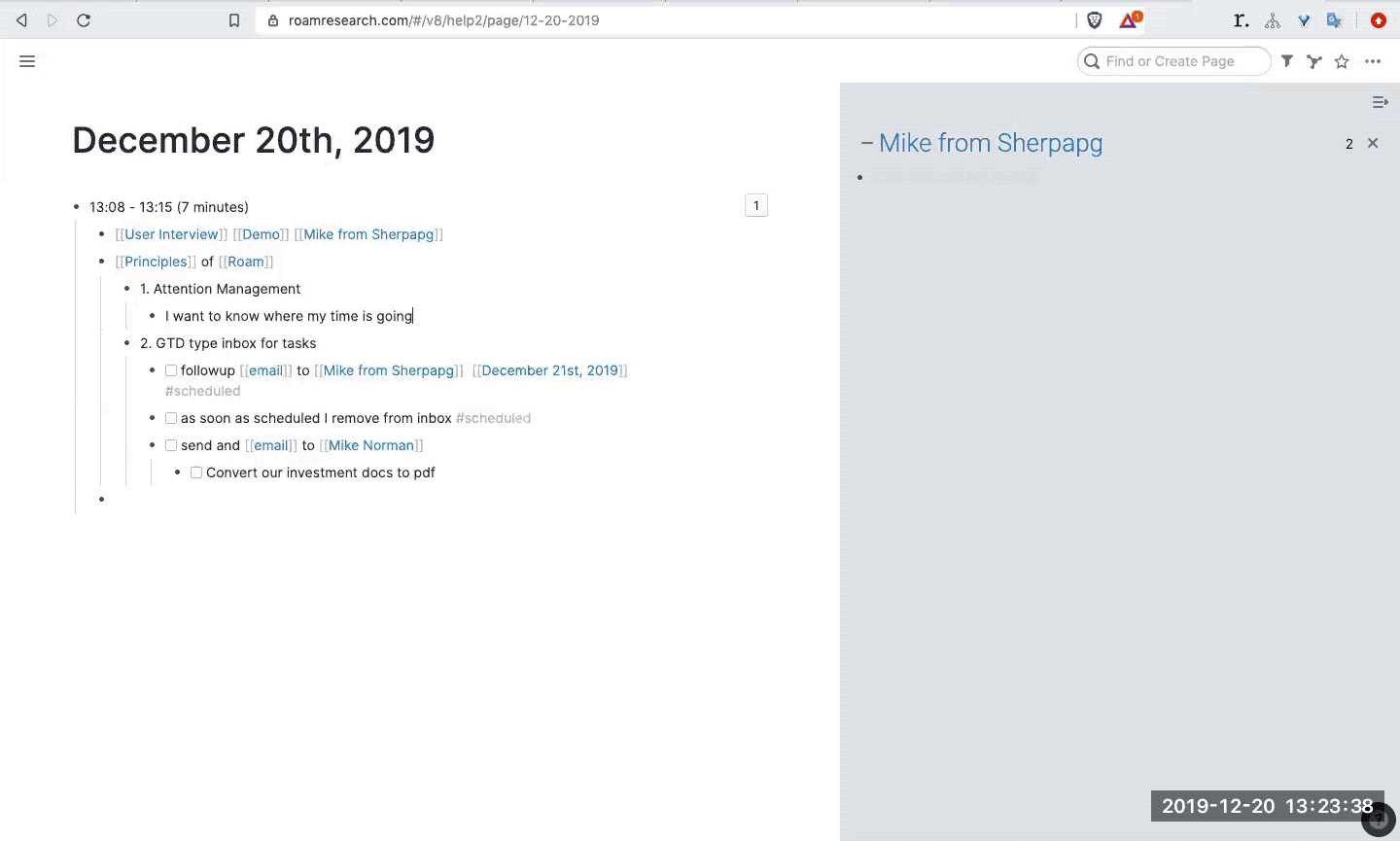Screen dimensions: 1400x841
Task: Click text 'Convert our investment docs to pdf'
Action: click(x=321, y=473)
